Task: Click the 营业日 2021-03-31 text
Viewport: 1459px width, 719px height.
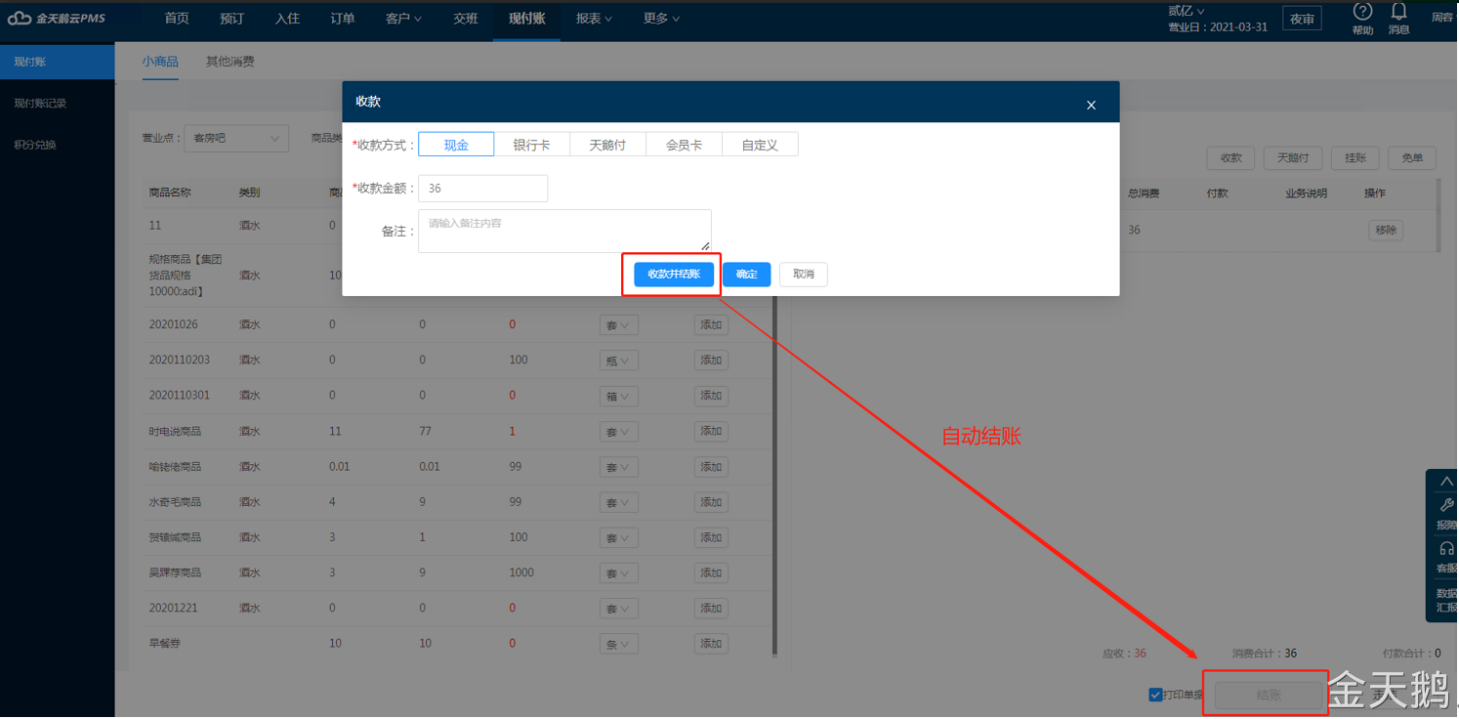Action: click(1218, 27)
